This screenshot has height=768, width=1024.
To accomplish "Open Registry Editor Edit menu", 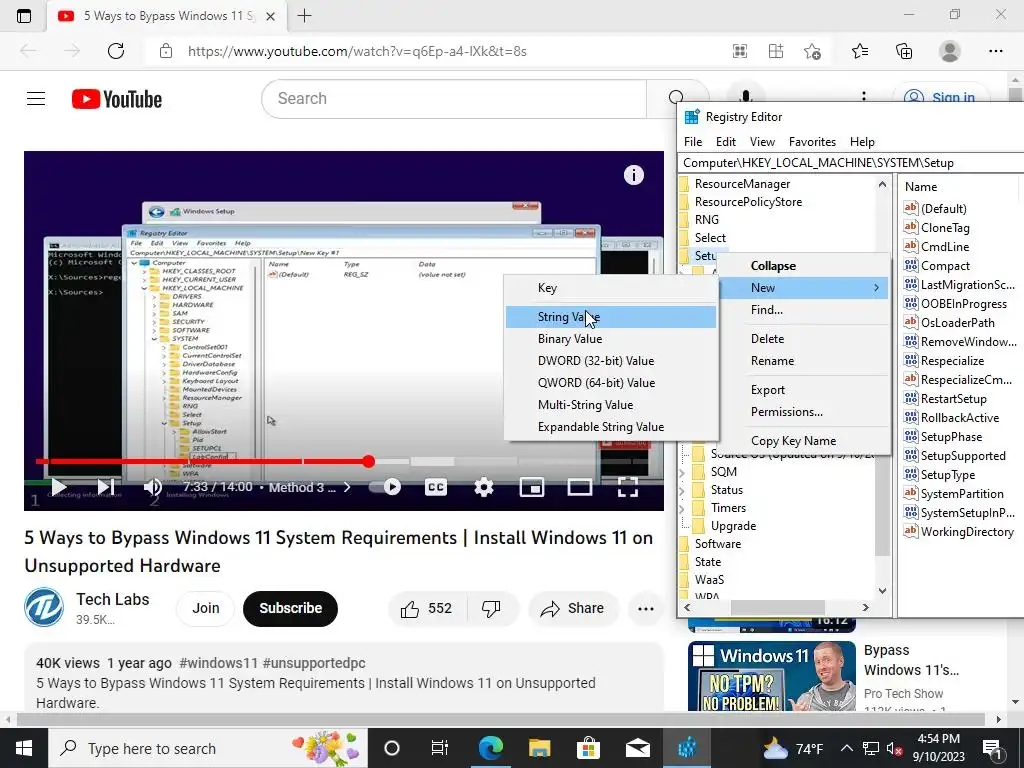I will pyautogui.click(x=726, y=142).
